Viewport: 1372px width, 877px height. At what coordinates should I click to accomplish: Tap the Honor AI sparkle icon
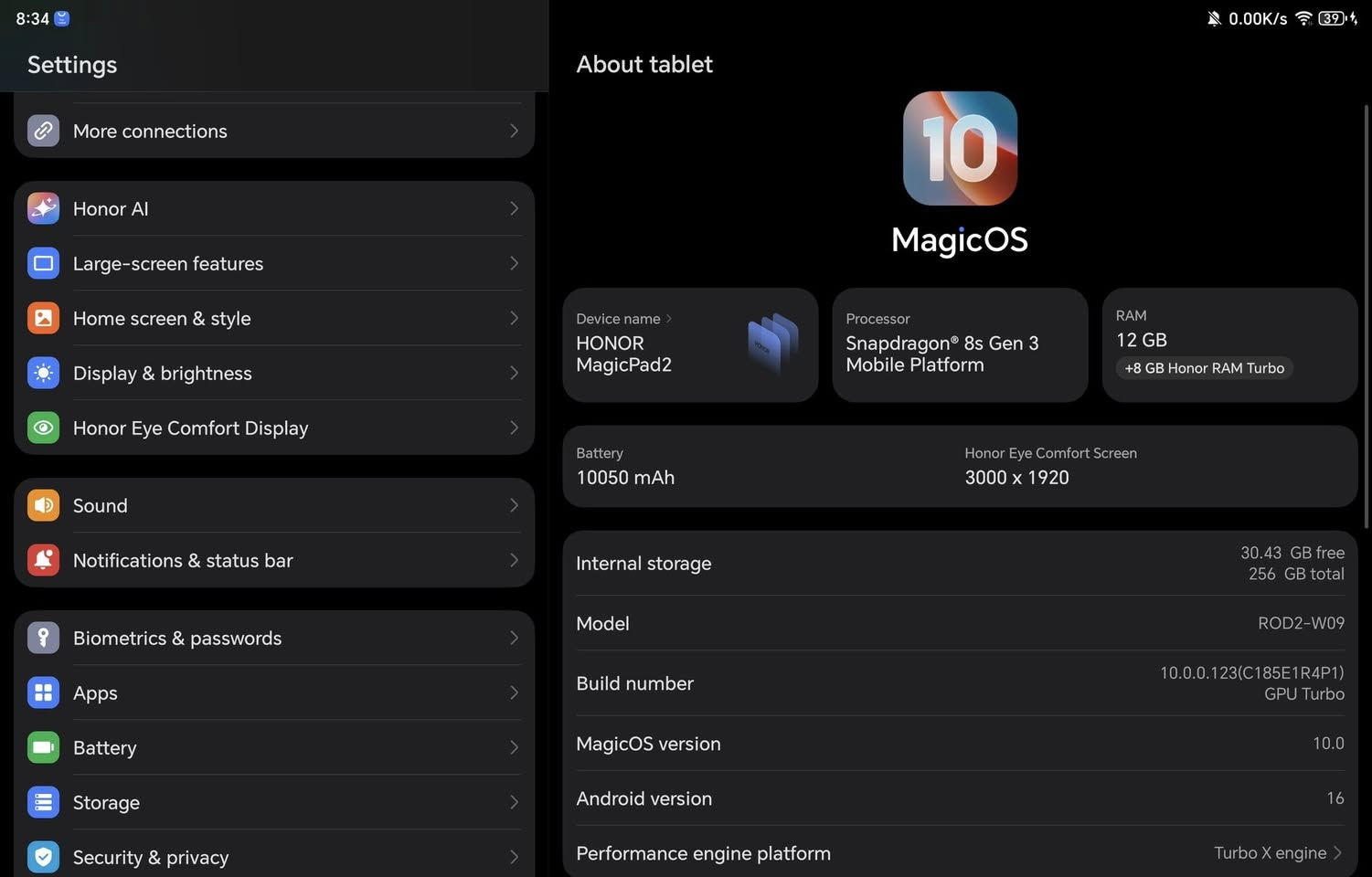(x=43, y=208)
